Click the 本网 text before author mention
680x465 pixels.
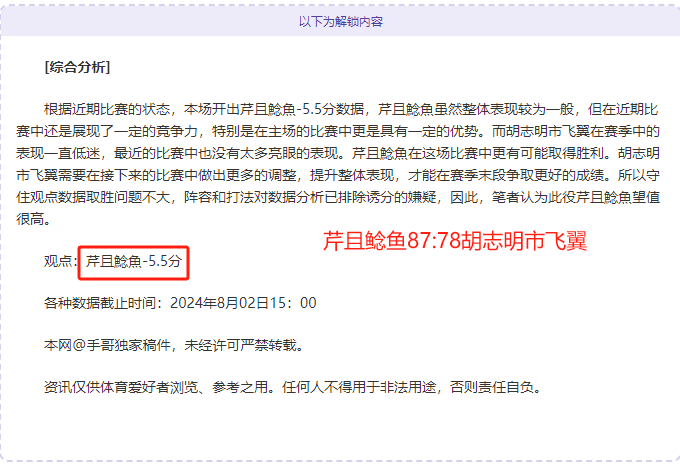(x=58, y=345)
